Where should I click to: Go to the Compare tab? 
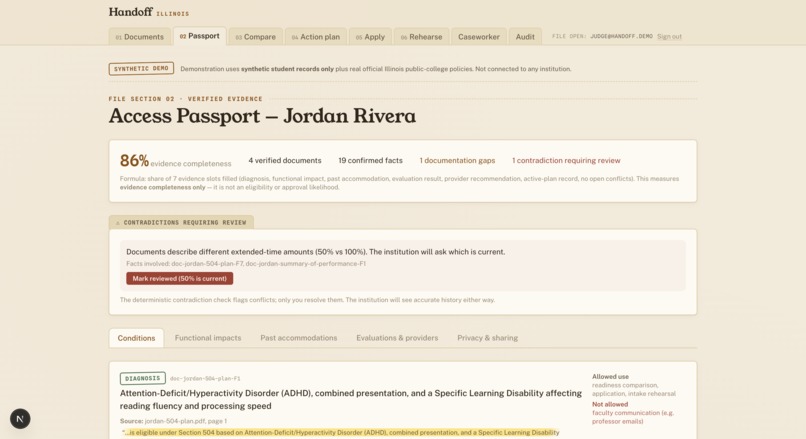point(255,36)
